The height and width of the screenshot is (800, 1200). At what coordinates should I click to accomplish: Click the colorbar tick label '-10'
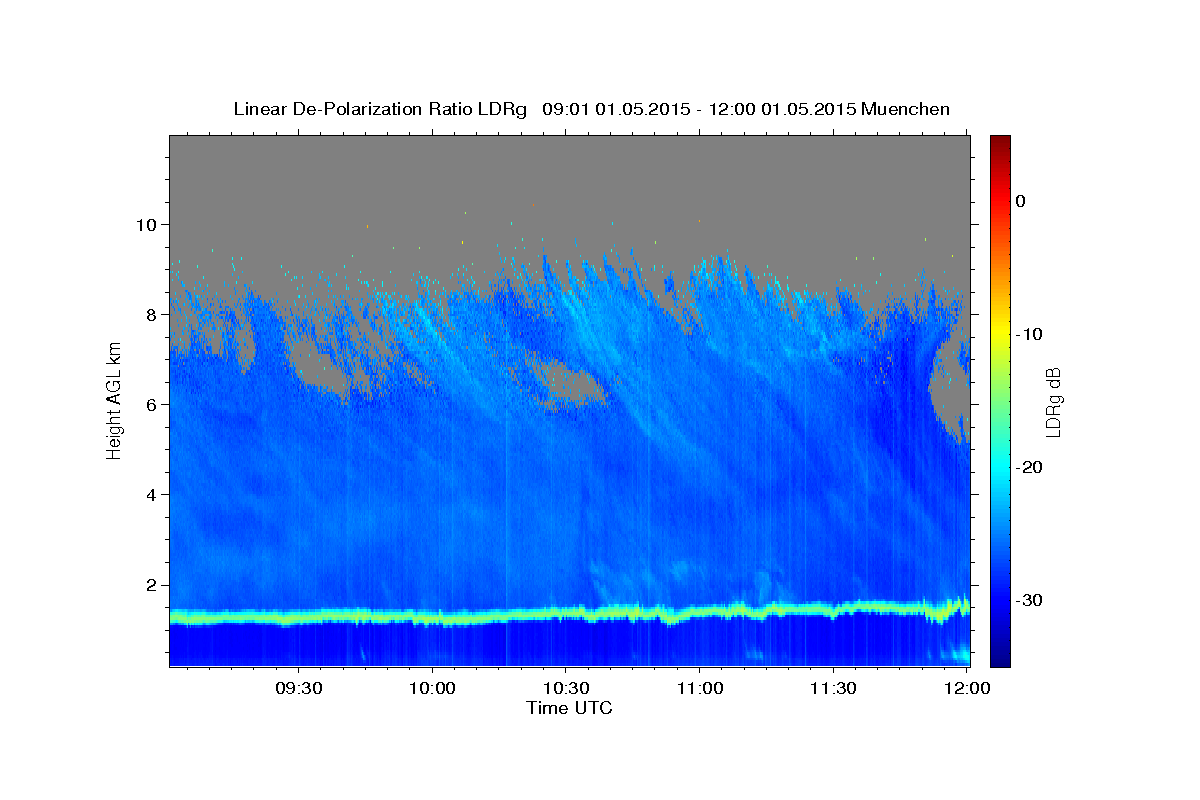[1031, 334]
